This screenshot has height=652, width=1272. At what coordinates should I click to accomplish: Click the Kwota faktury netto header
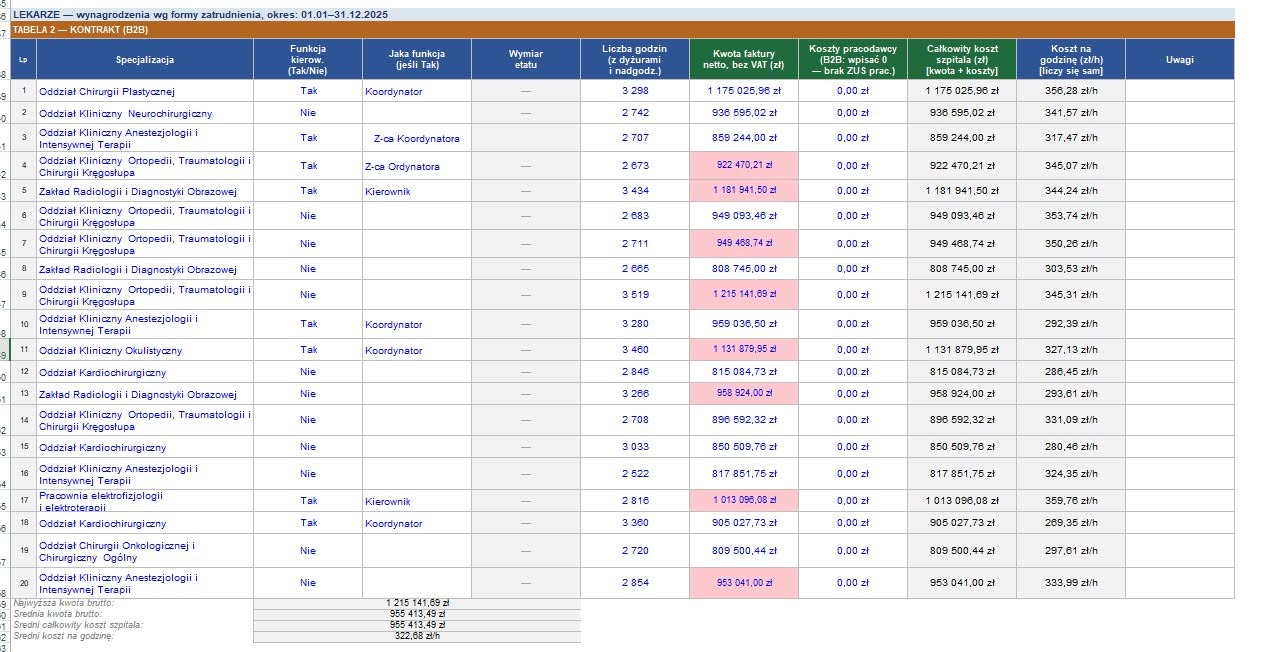click(x=744, y=60)
